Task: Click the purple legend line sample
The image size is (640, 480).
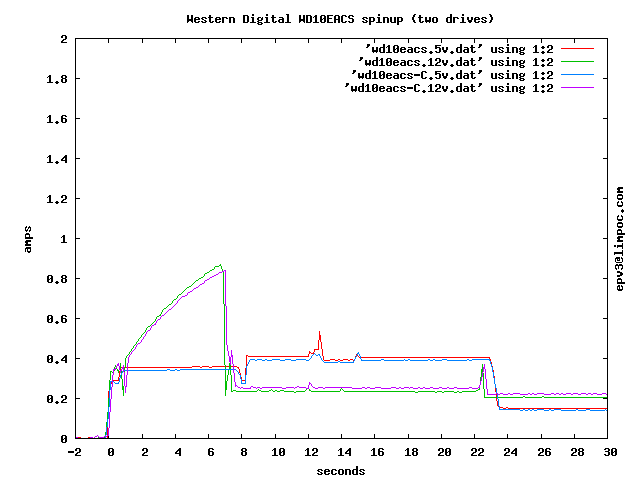Action: [x=577, y=88]
